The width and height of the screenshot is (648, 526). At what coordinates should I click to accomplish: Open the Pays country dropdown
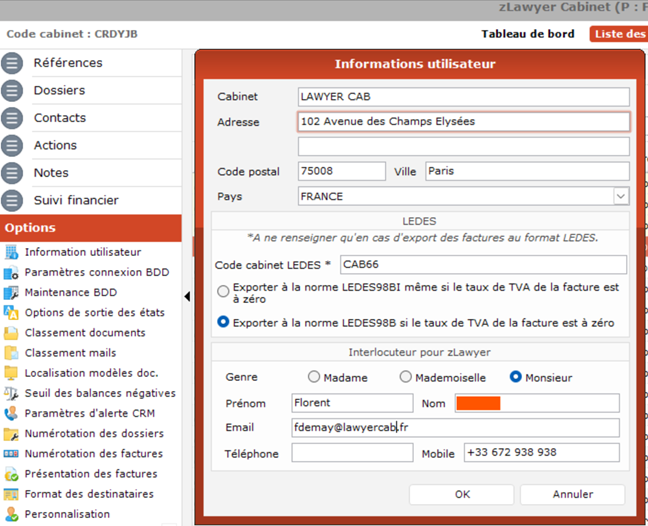click(620, 197)
